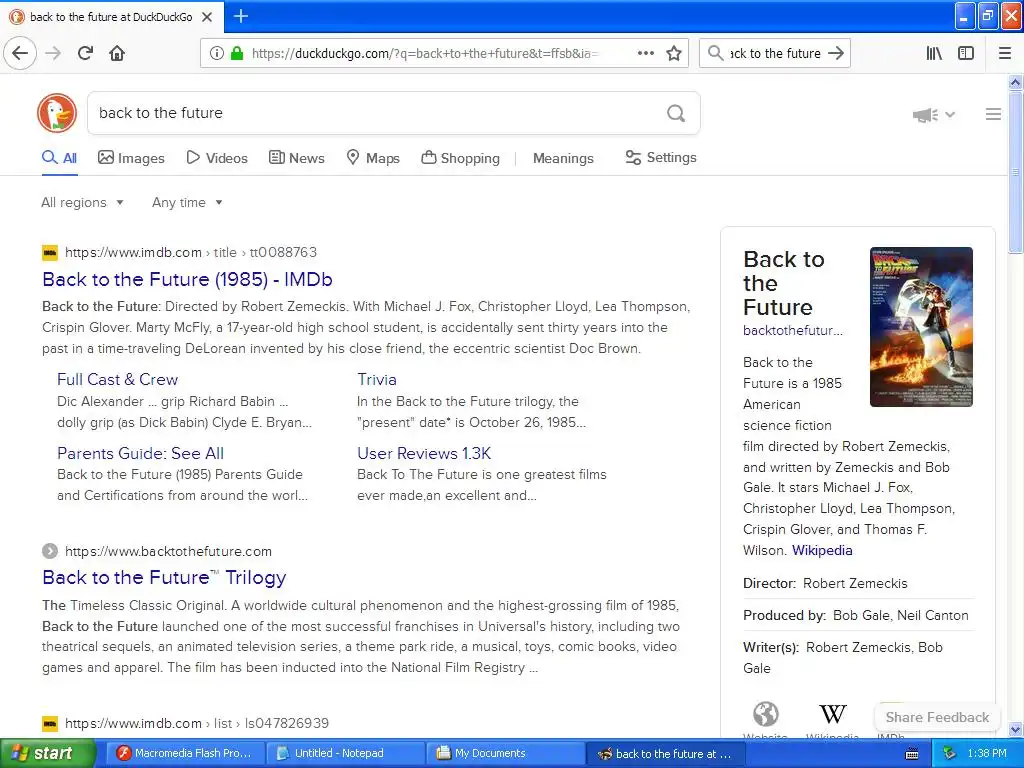The width and height of the screenshot is (1024, 768).
Task: Follow the Wikipedia link in the infobox
Action: tap(822, 551)
